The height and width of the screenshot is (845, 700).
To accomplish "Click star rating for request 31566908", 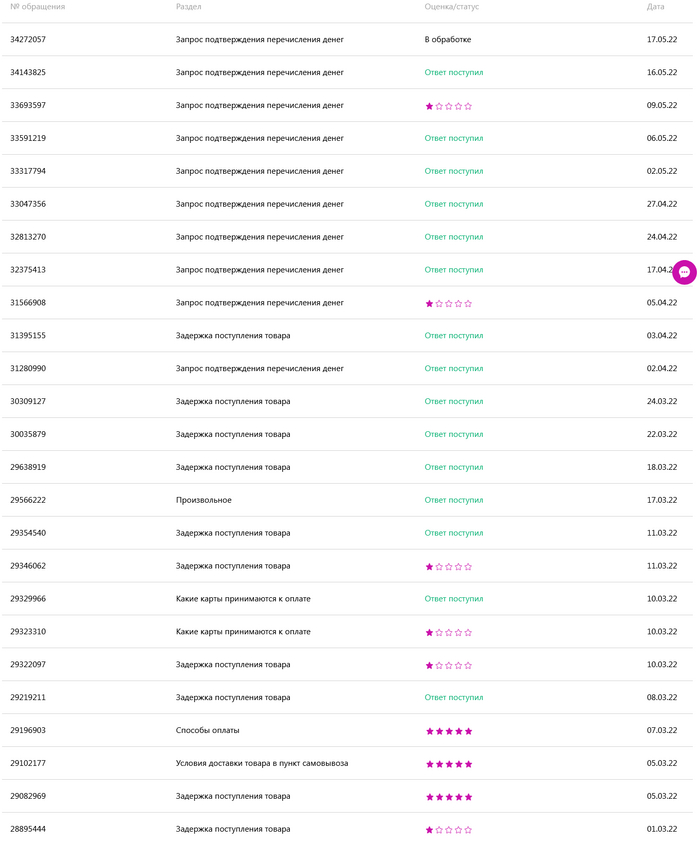I will pyautogui.click(x=448, y=303).
